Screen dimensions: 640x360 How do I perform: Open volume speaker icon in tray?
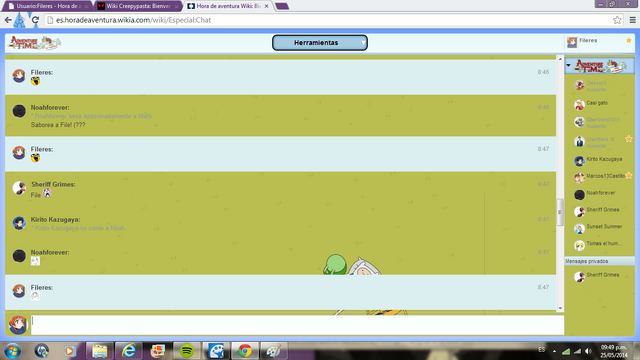[x=588, y=351]
